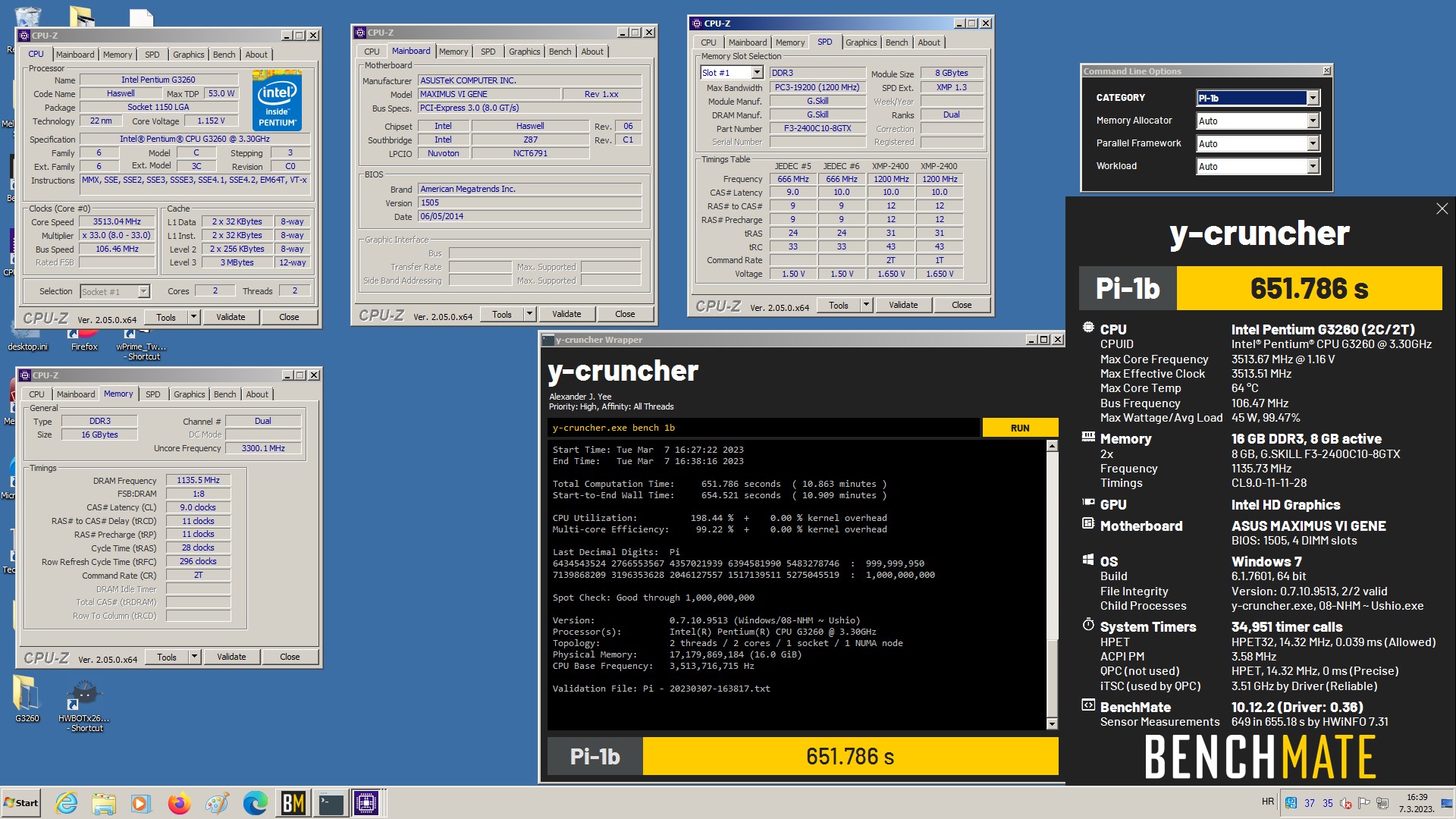Open the Memory Allocator dropdown
This screenshot has width=1456, height=819.
(x=1258, y=121)
